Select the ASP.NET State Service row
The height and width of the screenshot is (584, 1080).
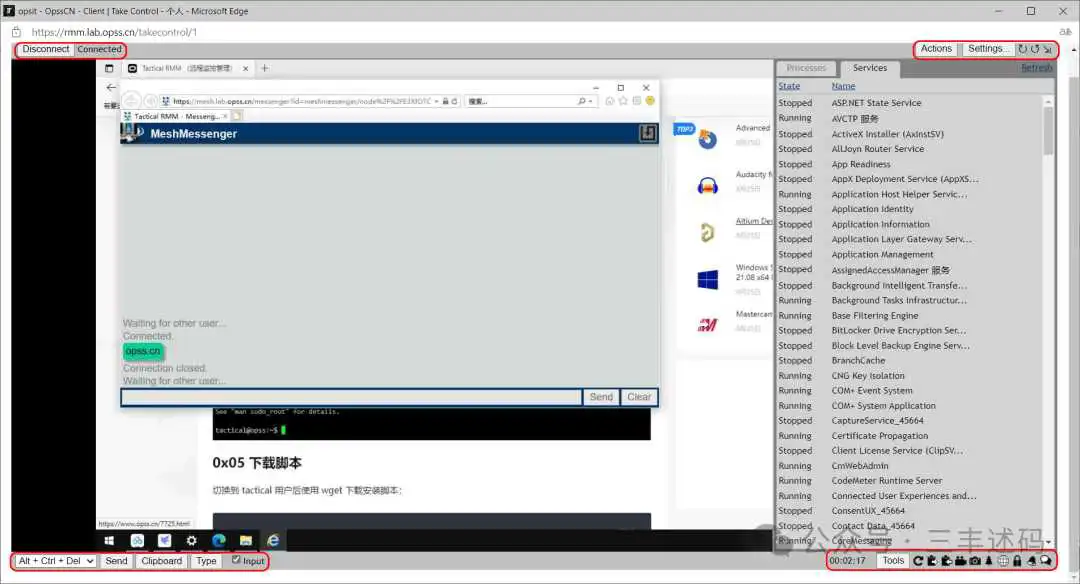[909, 103]
